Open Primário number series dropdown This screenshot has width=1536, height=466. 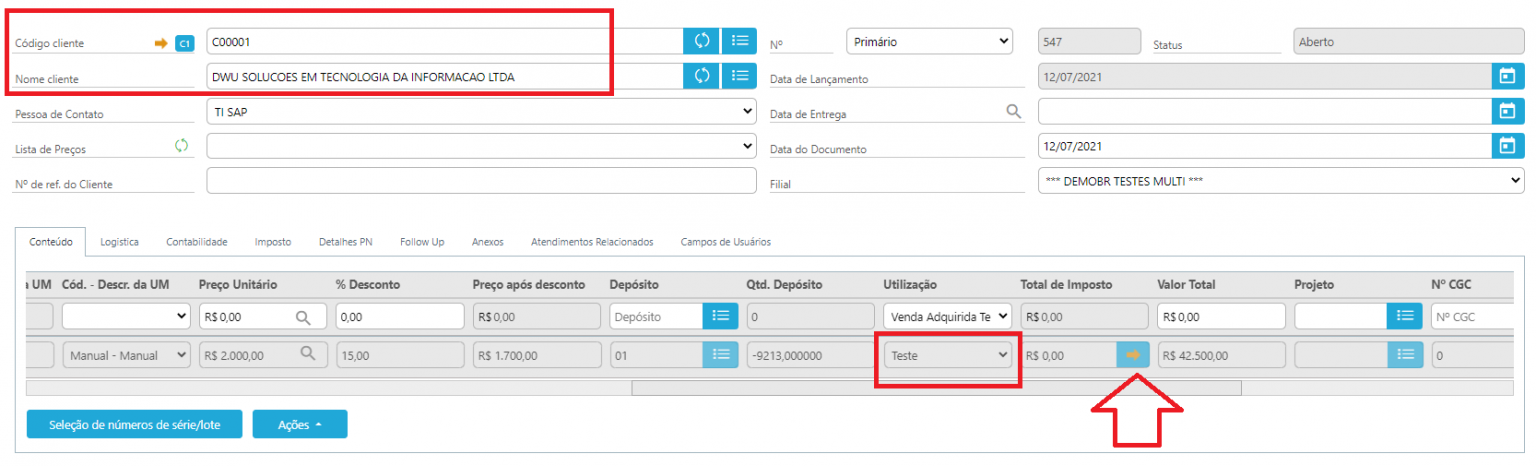[x=929, y=41]
